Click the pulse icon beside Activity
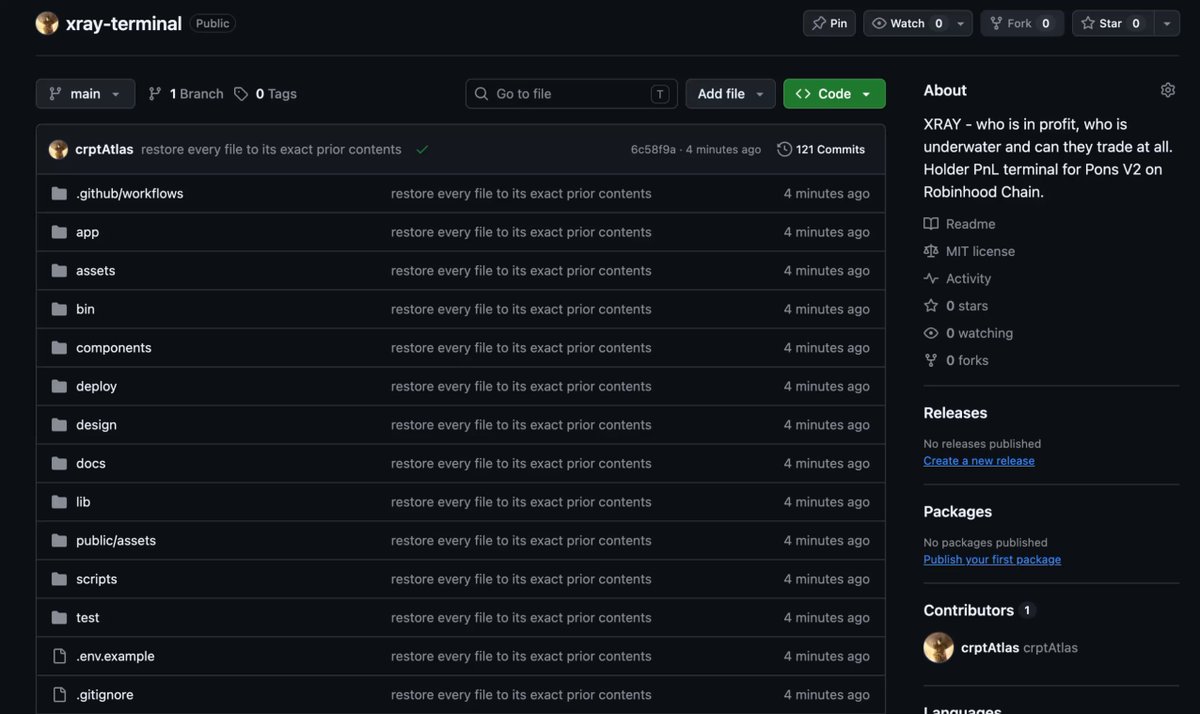Viewport: 1200px width, 714px height. pos(931,278)
